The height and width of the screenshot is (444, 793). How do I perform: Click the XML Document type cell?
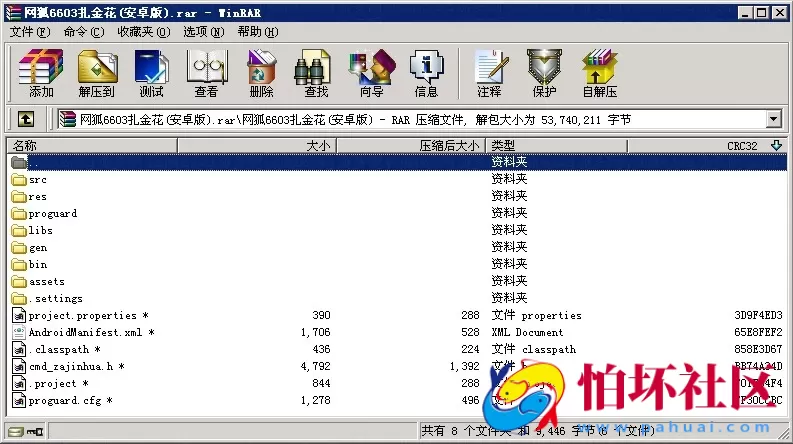527,332
